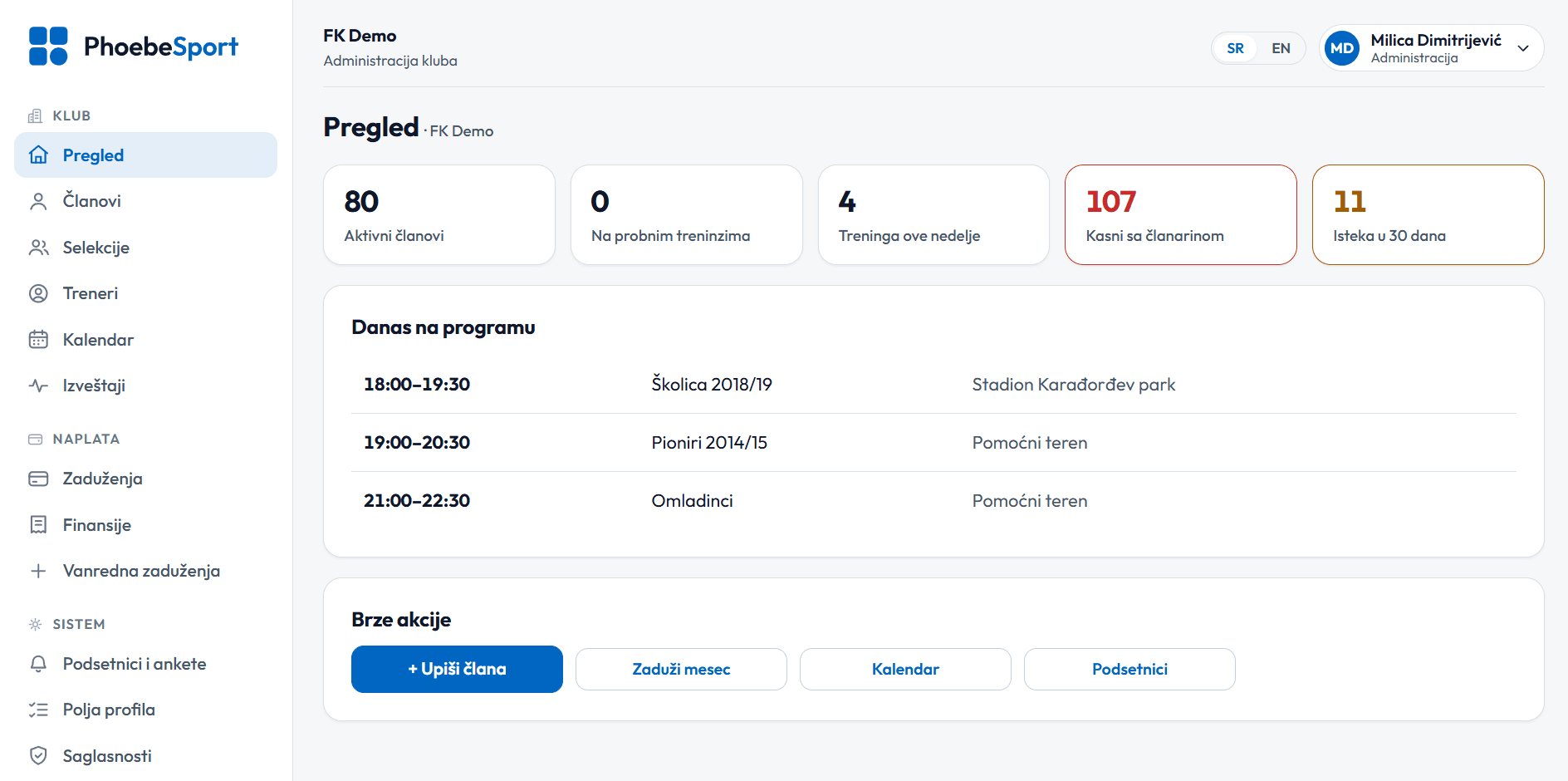
Task: Click the Polja profila list icon
Action: point(38,710)
